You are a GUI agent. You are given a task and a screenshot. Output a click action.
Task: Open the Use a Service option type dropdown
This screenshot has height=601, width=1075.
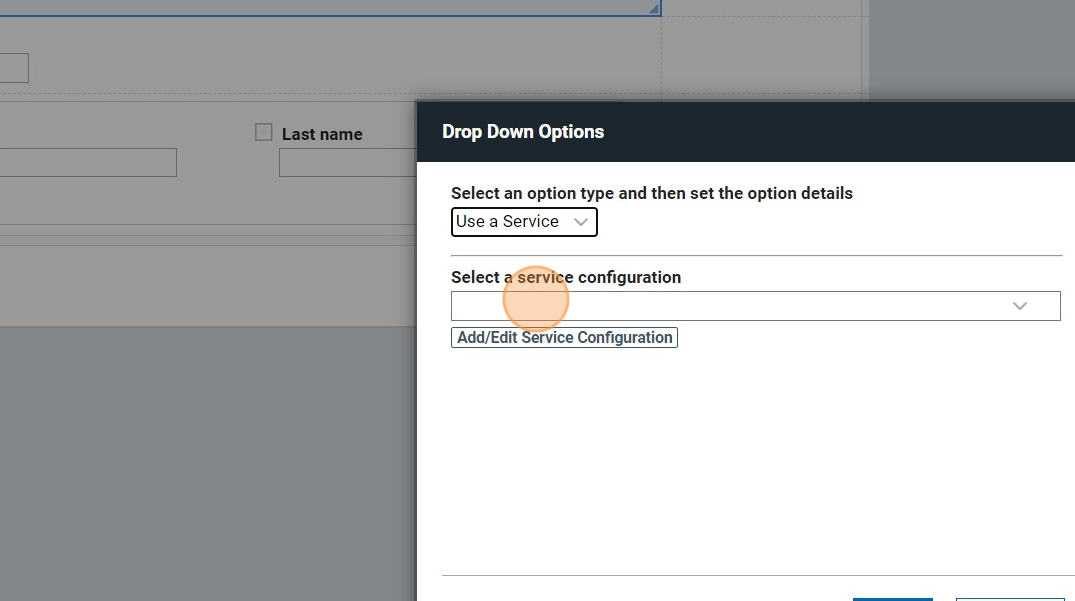(524, 222)
